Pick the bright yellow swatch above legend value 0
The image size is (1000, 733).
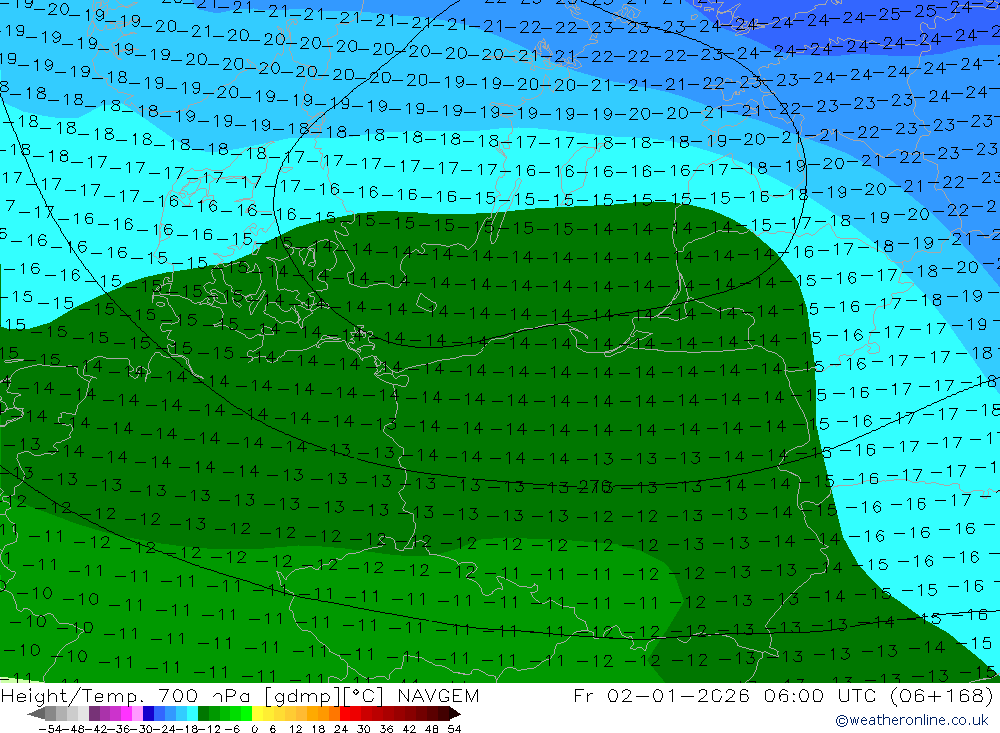click(258, 714)
